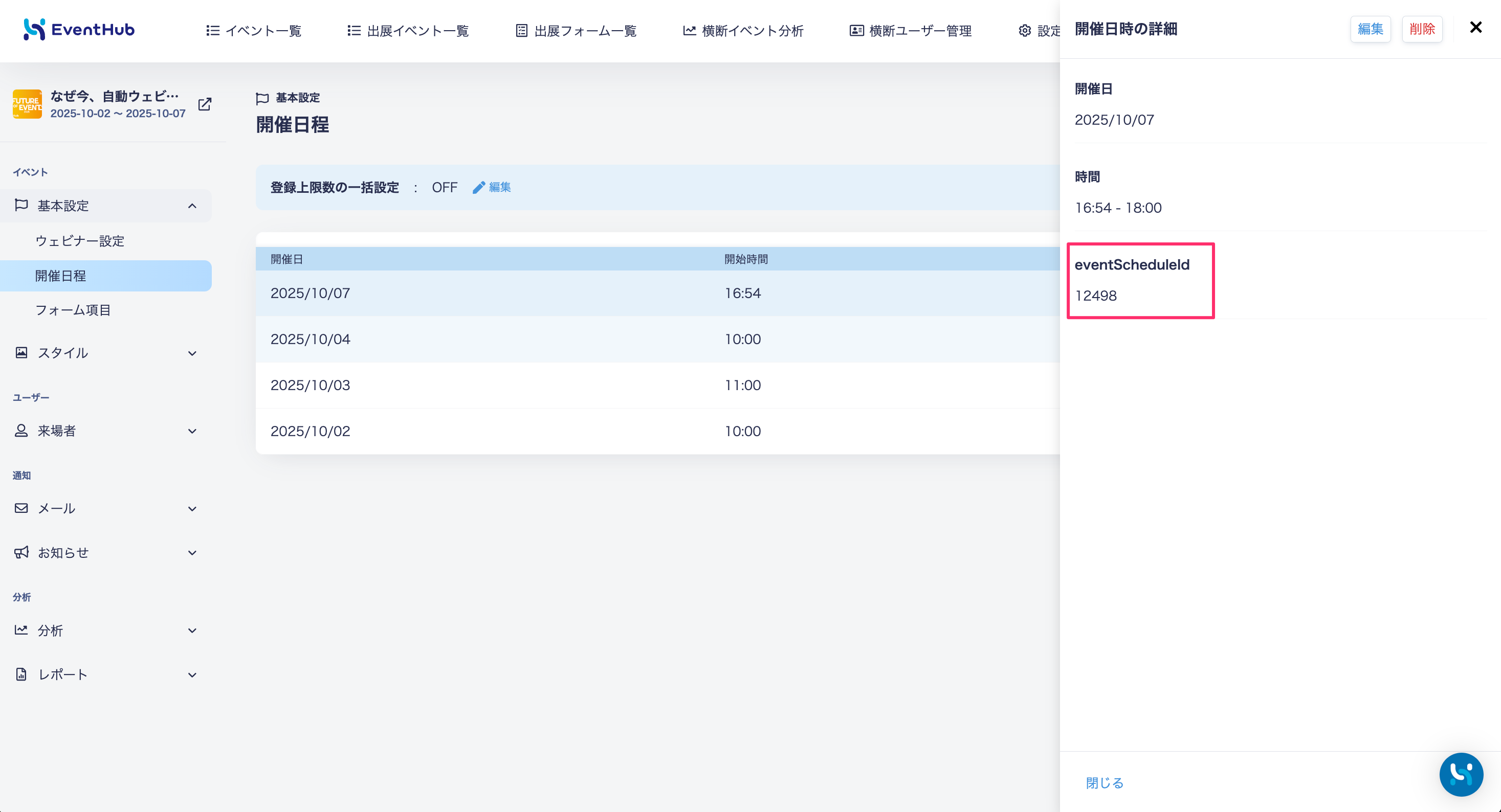Click the red 削除 button
The width and height of the screenshot is (1501, 812).
pos(1422,29)
